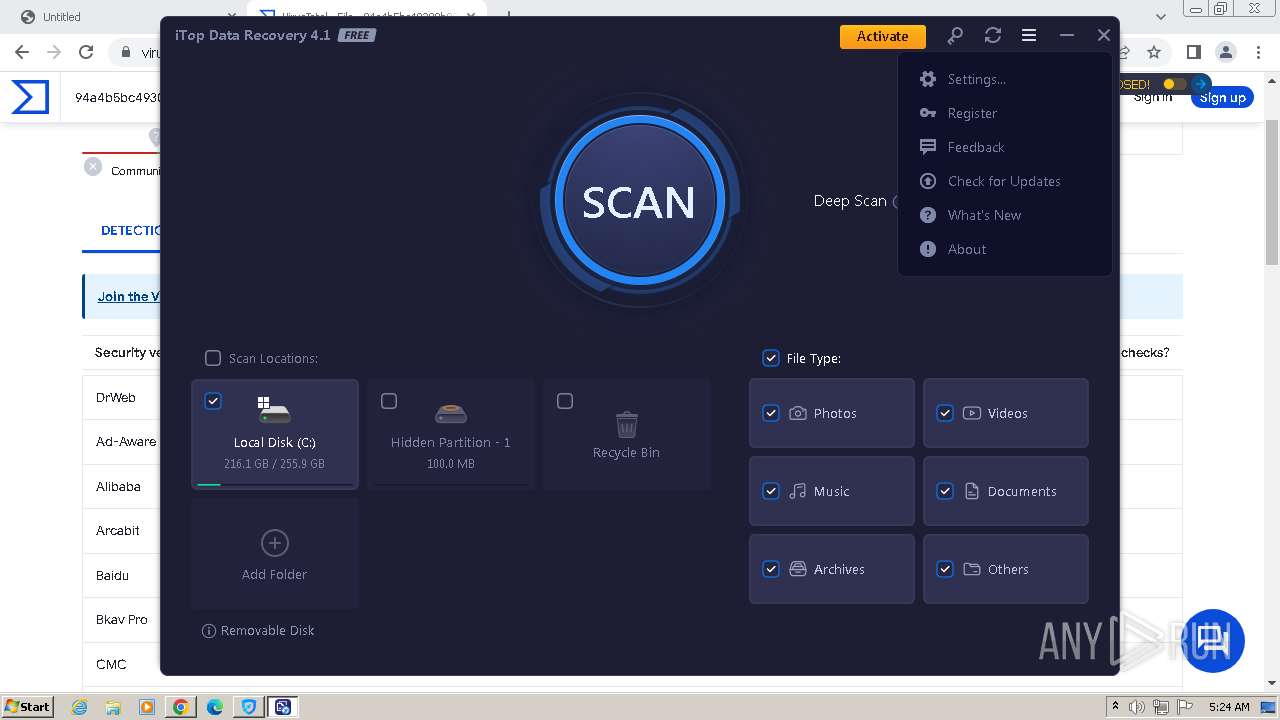Uncheck the File Type master checkbox

[x=771, y=358]
